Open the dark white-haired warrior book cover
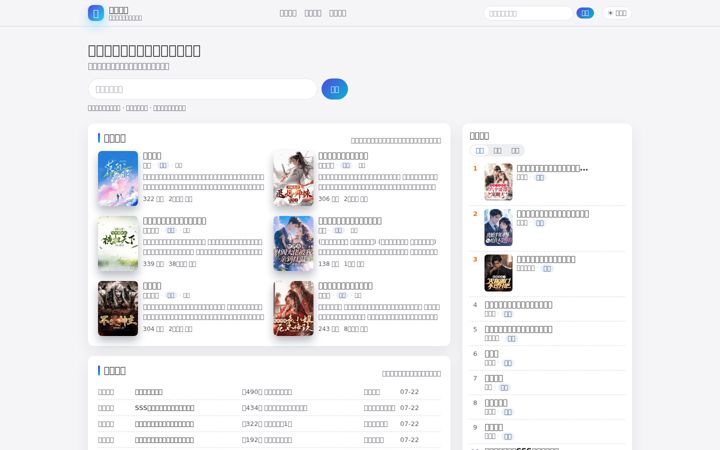This screenshot has width=720, height=450. 118,309
